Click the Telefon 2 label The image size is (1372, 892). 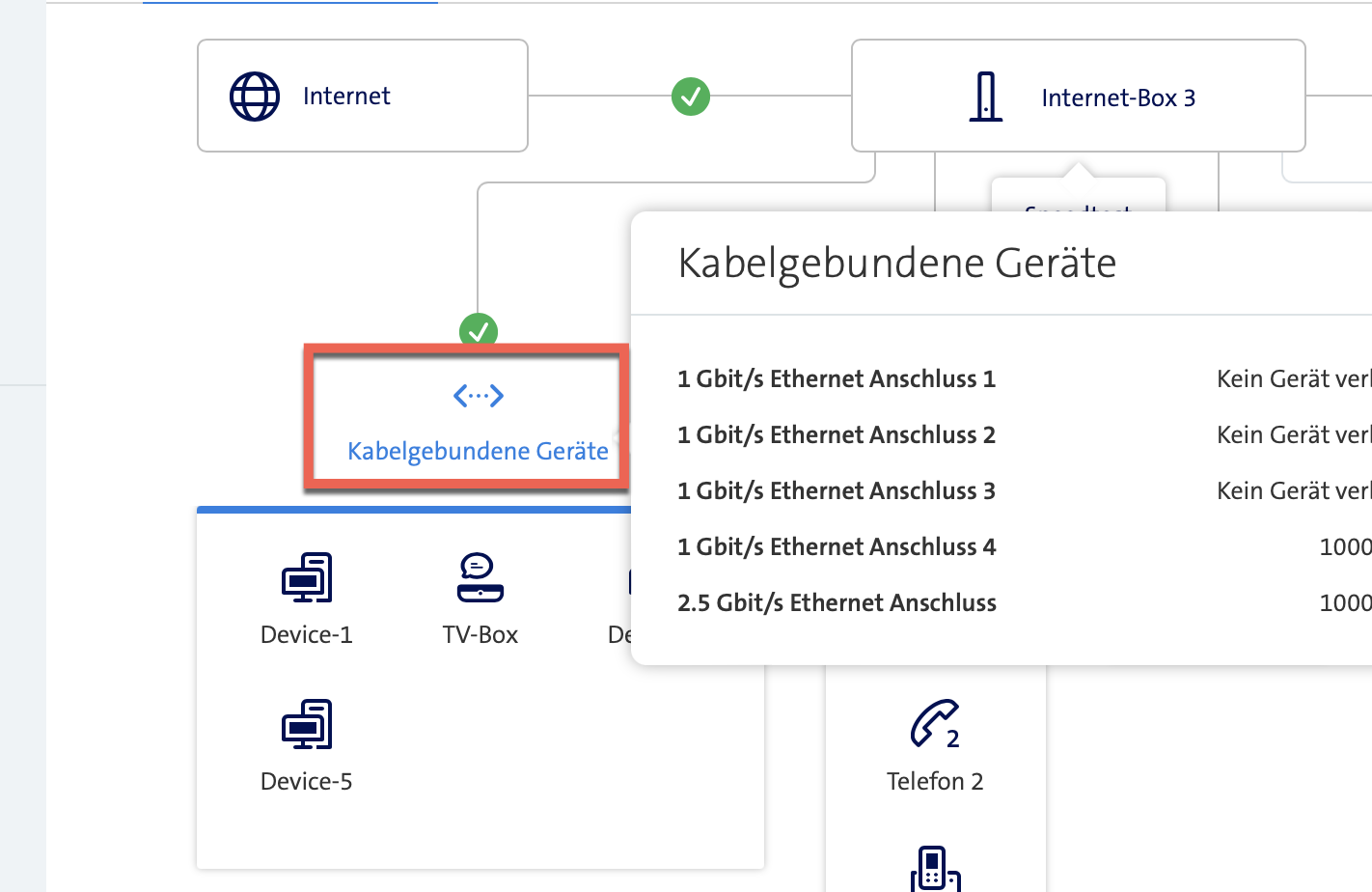point(935,781)
